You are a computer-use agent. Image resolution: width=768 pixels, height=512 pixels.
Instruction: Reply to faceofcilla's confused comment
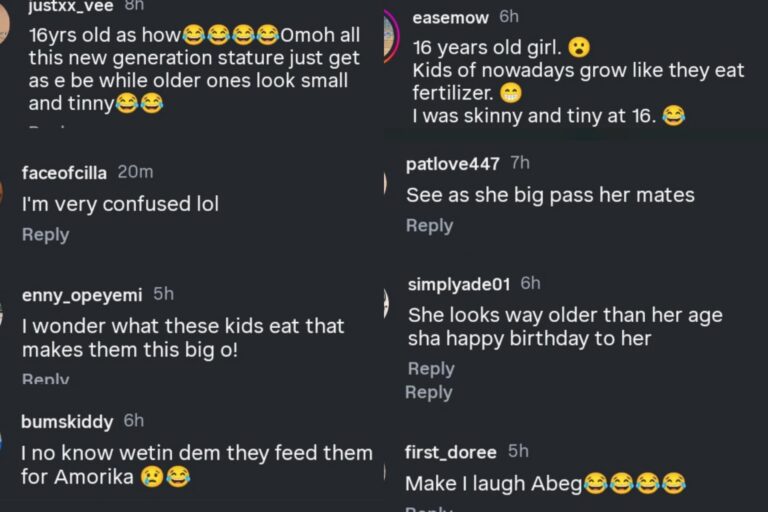[45, 234]
